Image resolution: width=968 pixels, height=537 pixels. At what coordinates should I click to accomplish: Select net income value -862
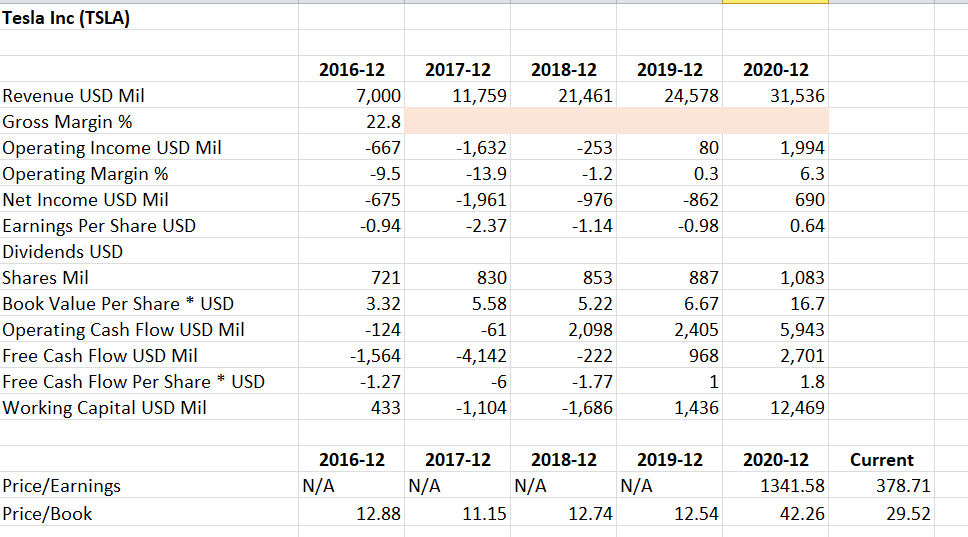pos(701,199)
